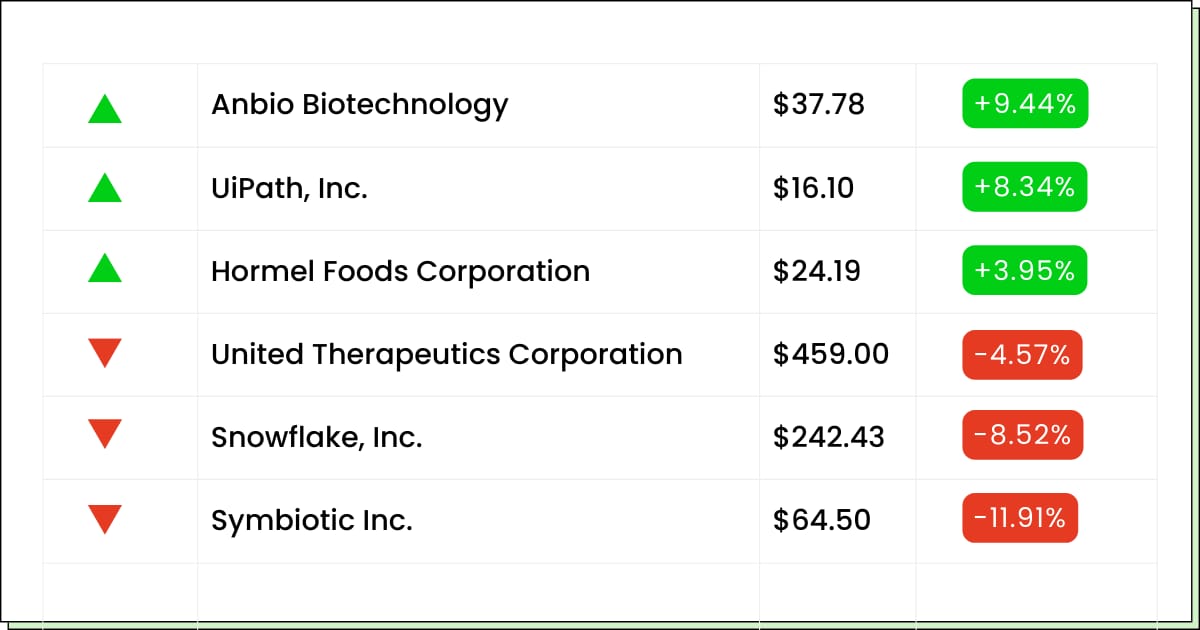Click the -4.57% red change badge
Viewport: 1200px width, 630px height.
point(1022,354)
